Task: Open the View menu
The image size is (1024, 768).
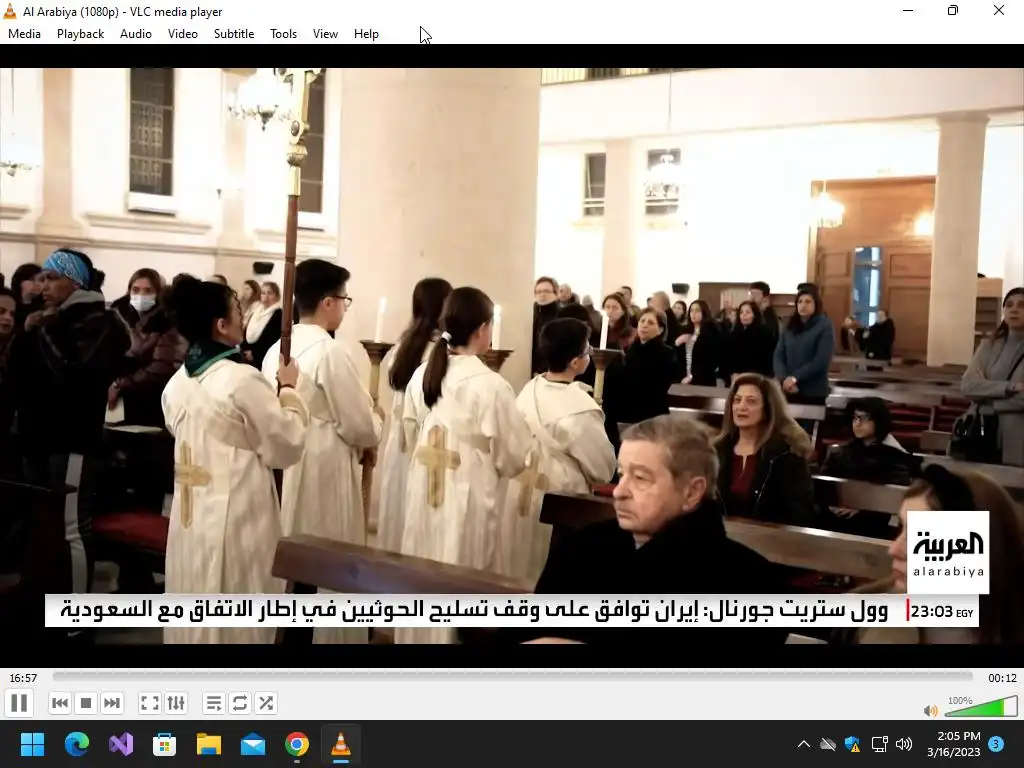Action: click(325, 34)
